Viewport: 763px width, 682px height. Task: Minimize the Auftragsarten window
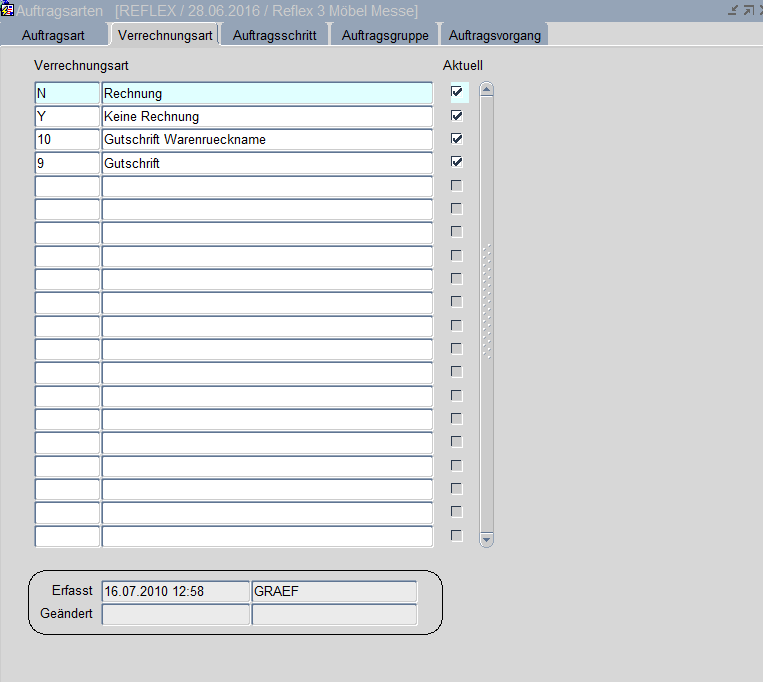click(732, 10)
